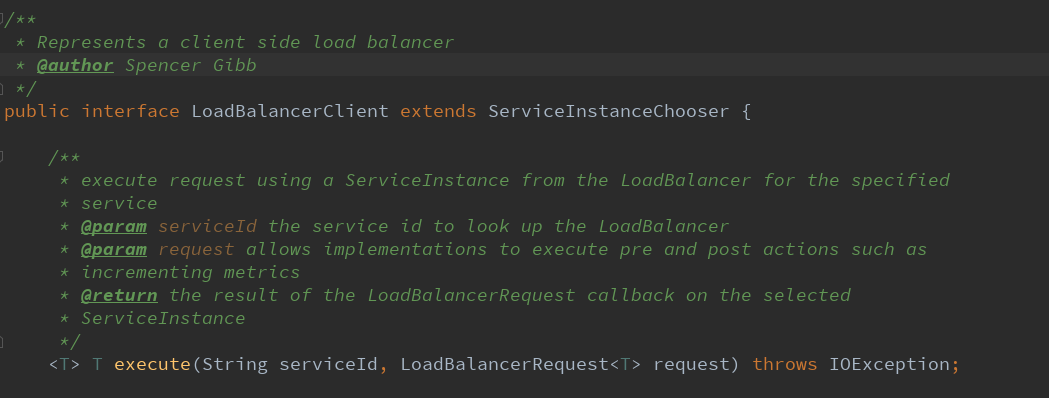Image resolution: width=1049 pixels, height=398 pixels.
Task: Click the ServiceInstanceChooser type name
Action: (x=609, y=111)
